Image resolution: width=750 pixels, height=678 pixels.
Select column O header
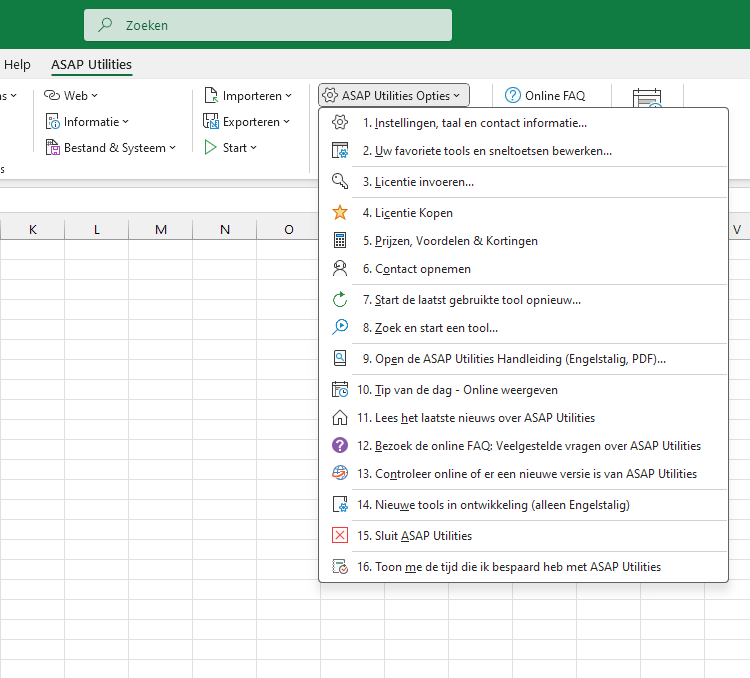point(288,230)
